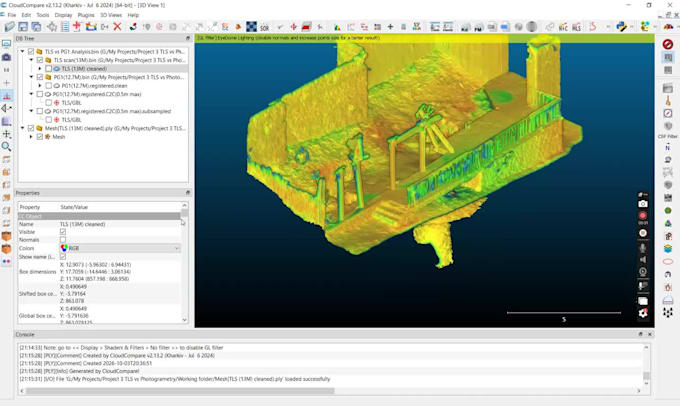Click the MLS toolbar icon

click(x=576, y=27)
